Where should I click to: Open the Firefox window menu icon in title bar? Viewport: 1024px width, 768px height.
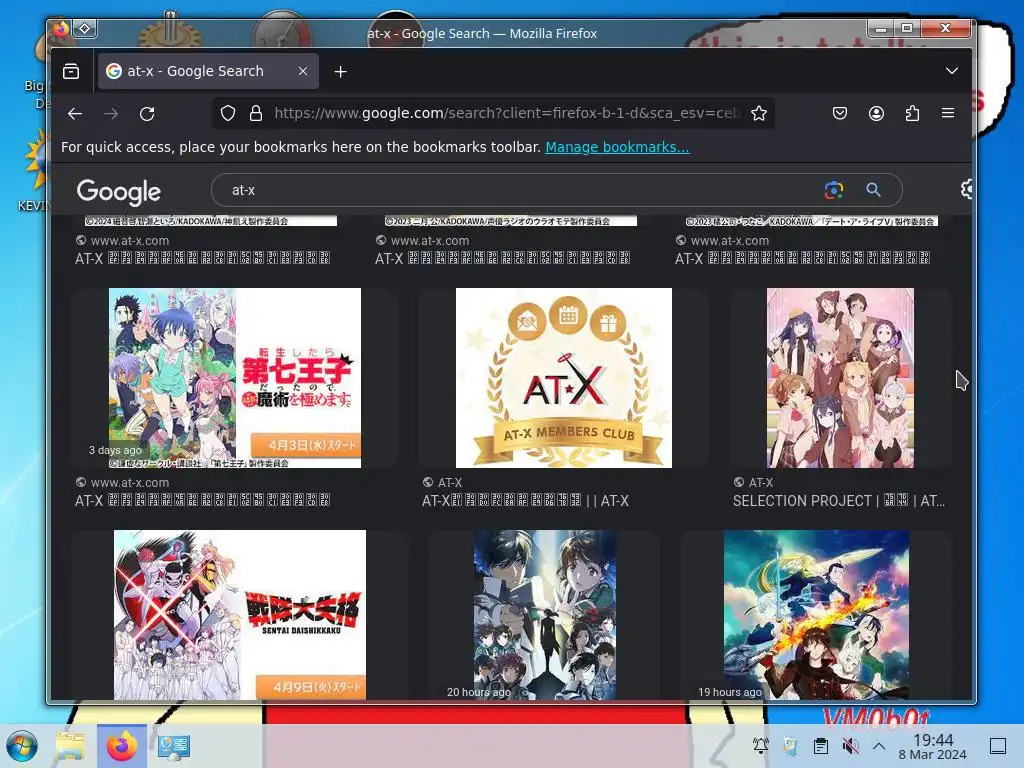61,29
